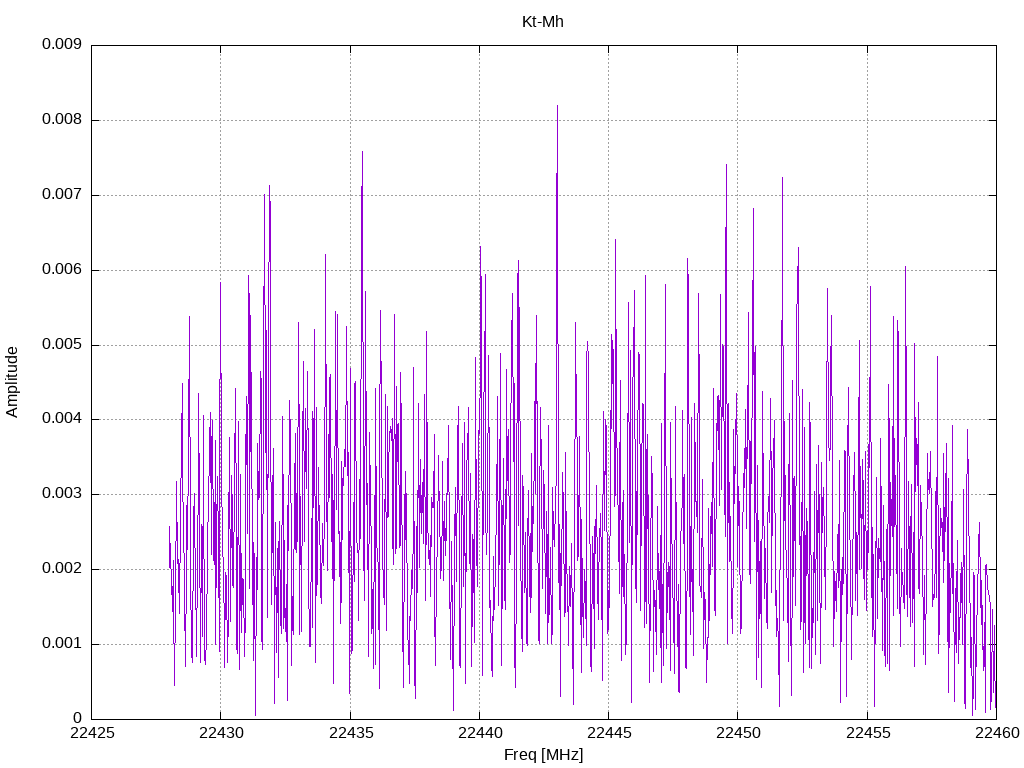Click x-axis tick label 22445

coord(609,733)
